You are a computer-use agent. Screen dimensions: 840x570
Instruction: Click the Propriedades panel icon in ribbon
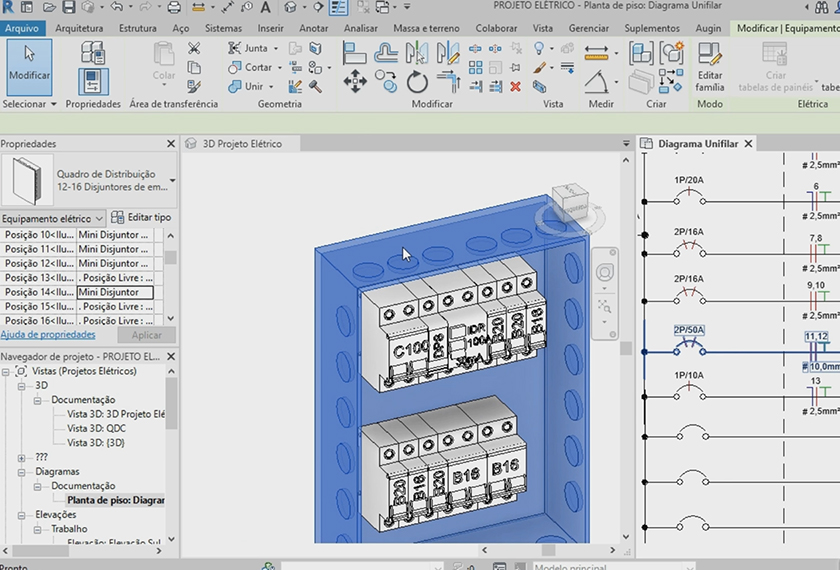93,82
